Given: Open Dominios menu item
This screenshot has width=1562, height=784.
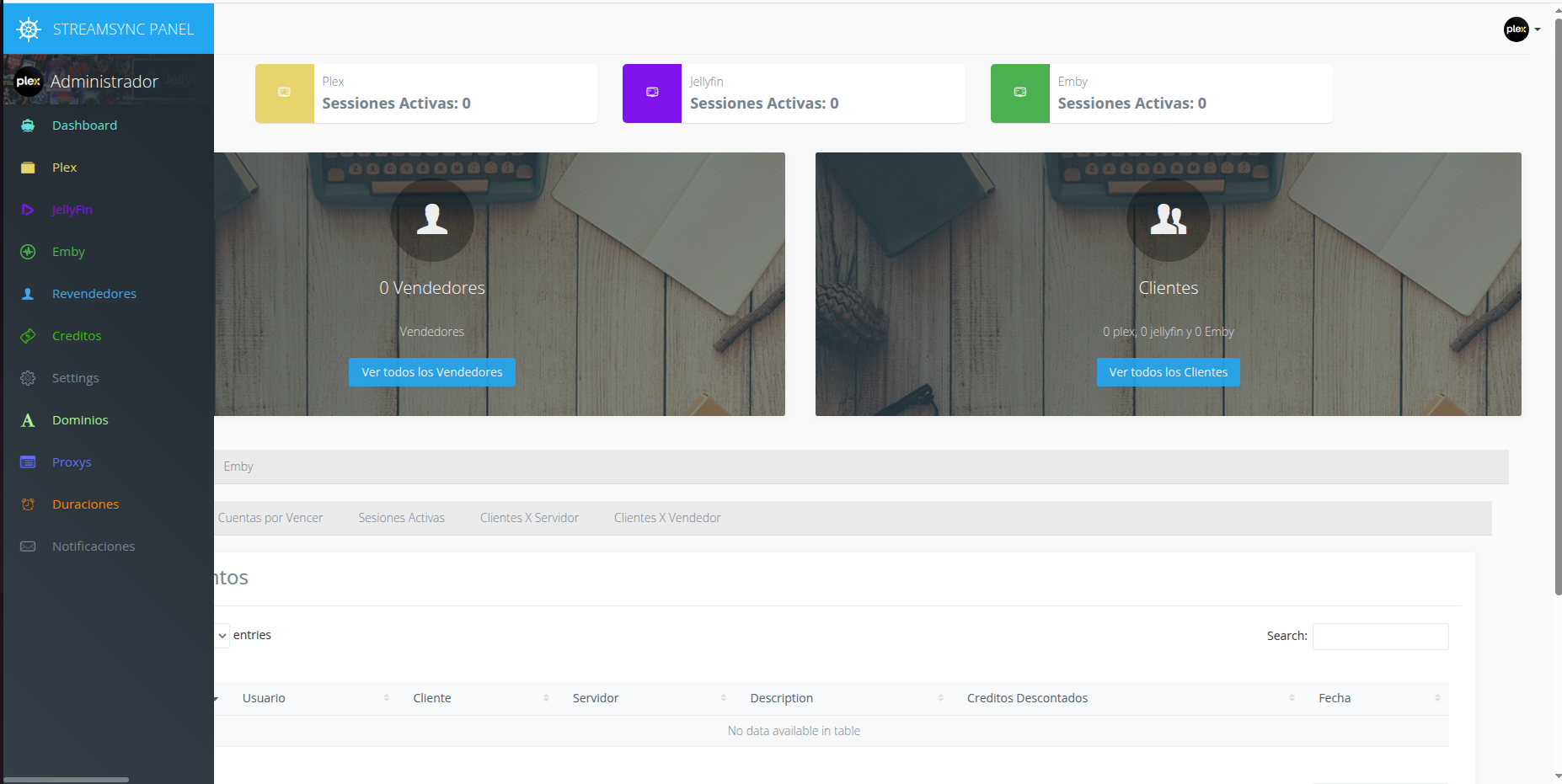Looking at the screenshot, I should pos(80,420).
